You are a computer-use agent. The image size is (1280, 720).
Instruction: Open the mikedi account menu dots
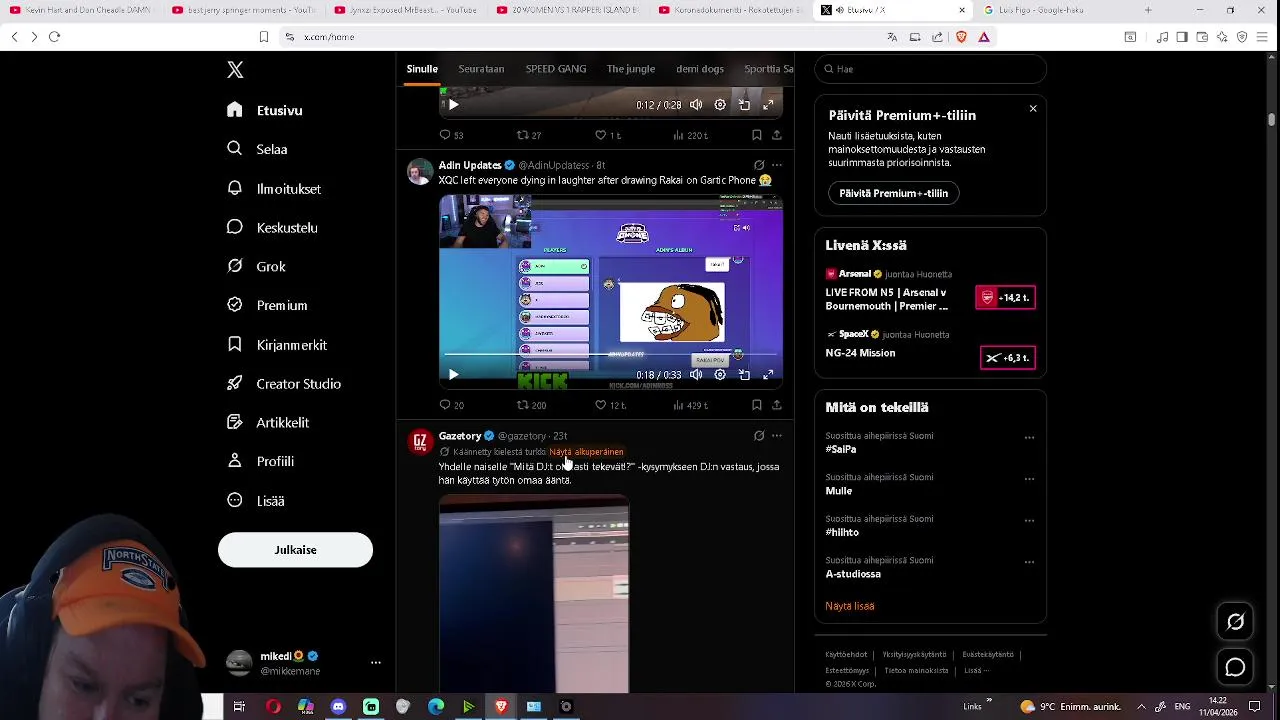click(376, 663)
